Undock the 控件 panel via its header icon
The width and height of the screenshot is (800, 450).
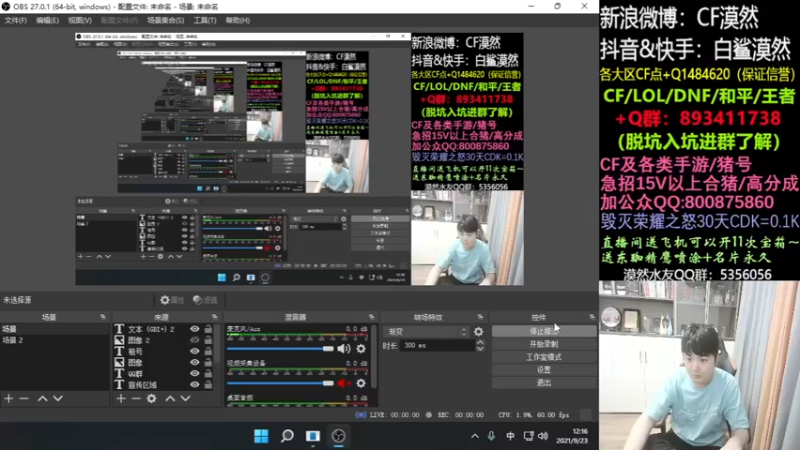(591, 317)
